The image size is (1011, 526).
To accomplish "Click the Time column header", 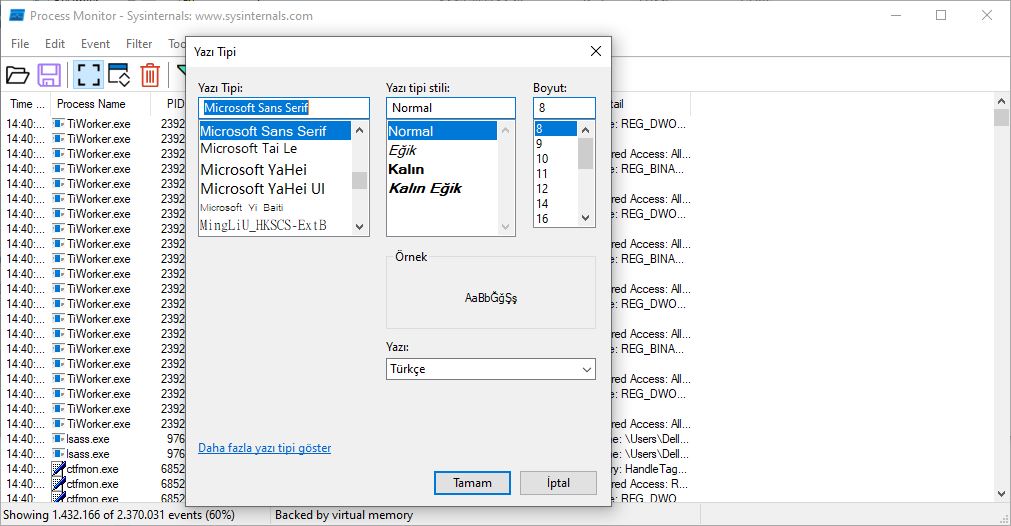I will 27,104.
